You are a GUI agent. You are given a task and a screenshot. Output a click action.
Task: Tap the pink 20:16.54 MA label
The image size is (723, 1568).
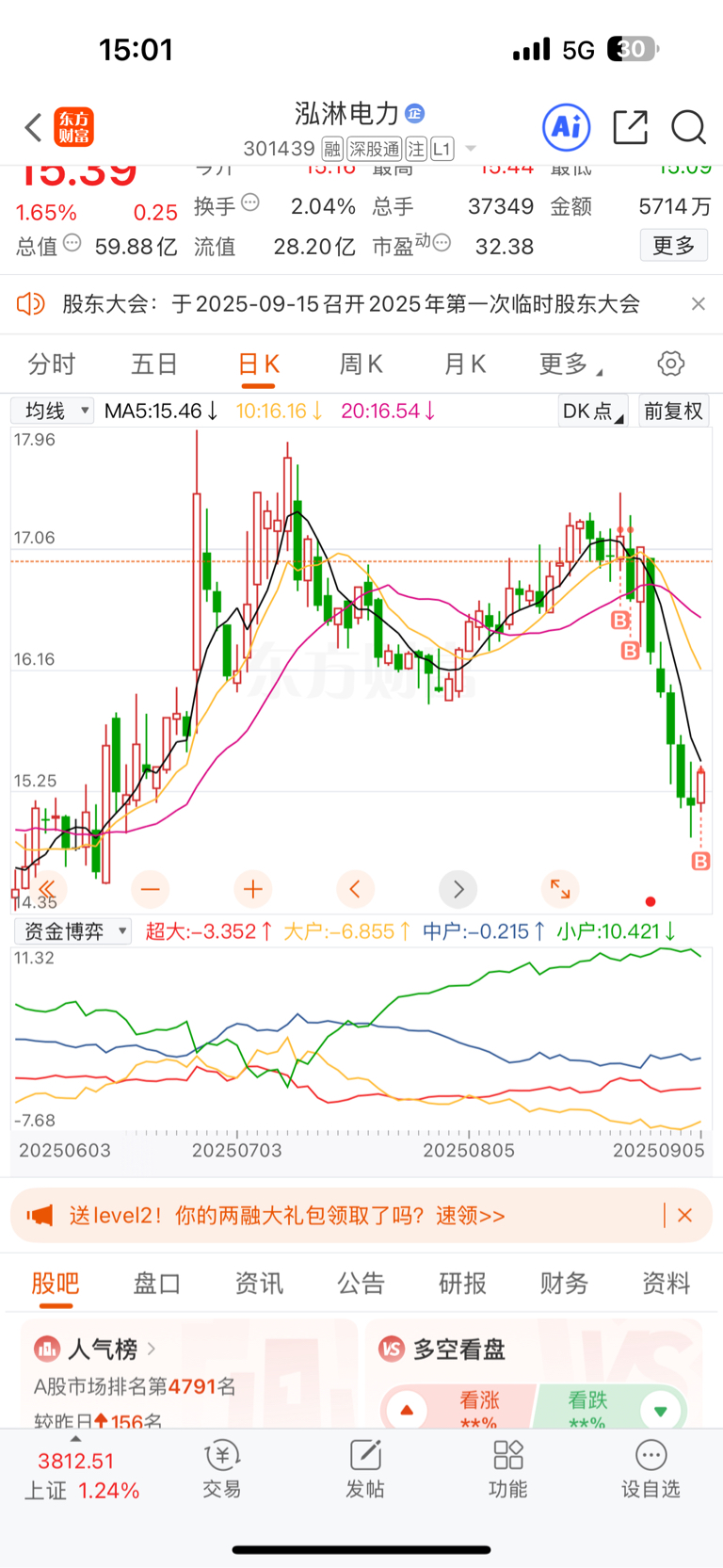point(388,411)
